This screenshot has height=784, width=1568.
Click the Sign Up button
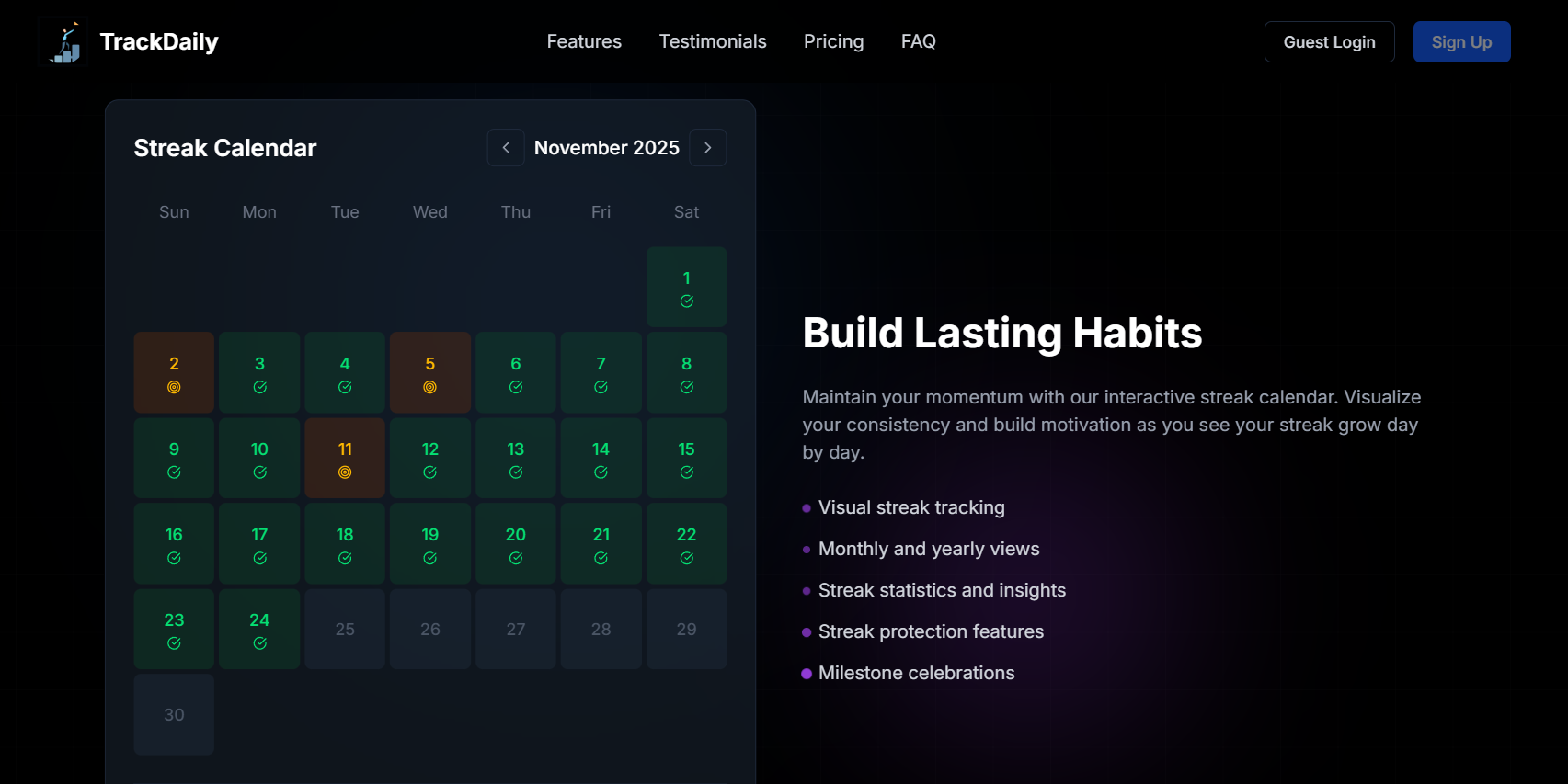pos(1461,41)
